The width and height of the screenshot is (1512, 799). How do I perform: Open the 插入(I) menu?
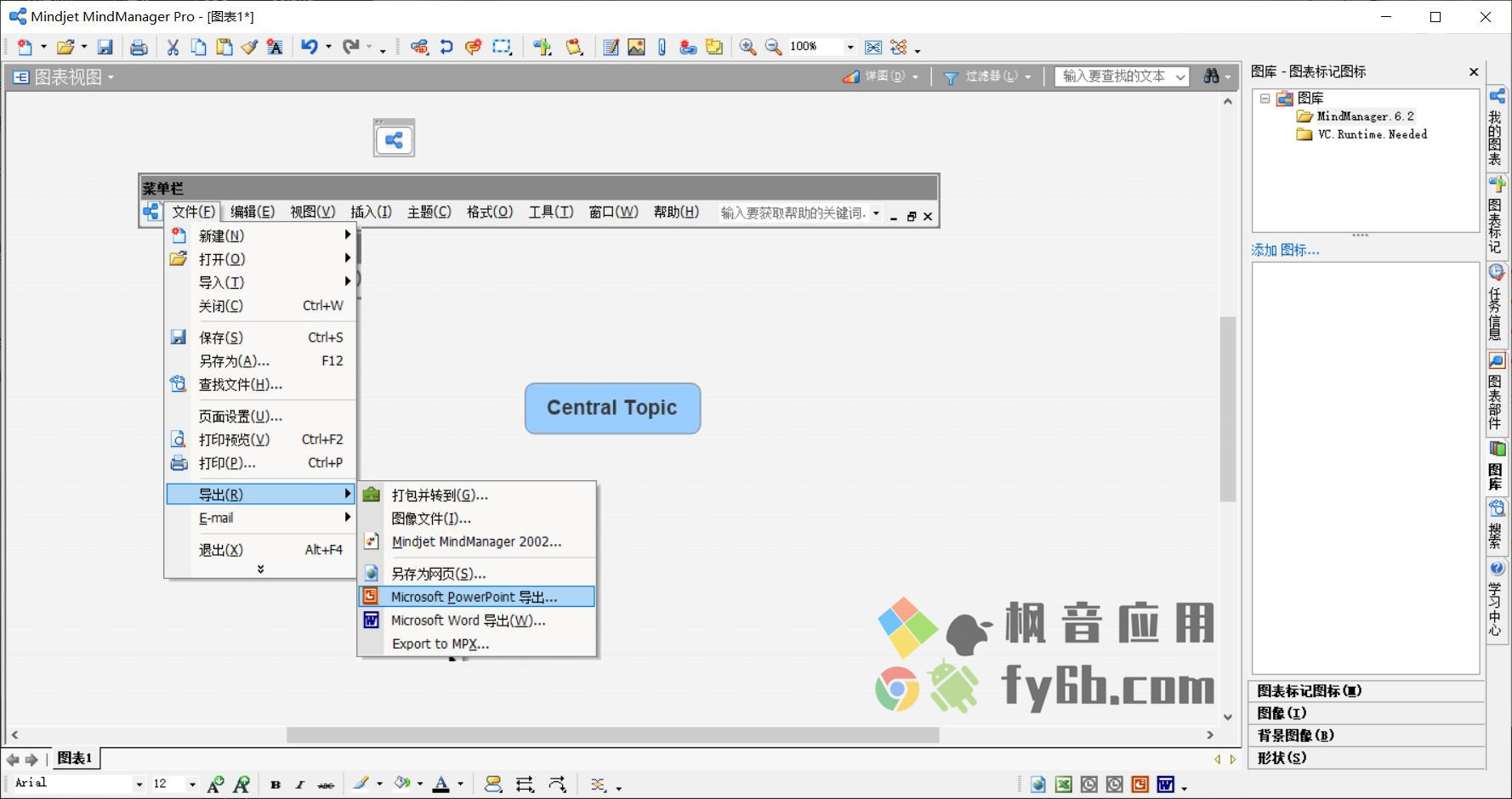click(372, 212)
